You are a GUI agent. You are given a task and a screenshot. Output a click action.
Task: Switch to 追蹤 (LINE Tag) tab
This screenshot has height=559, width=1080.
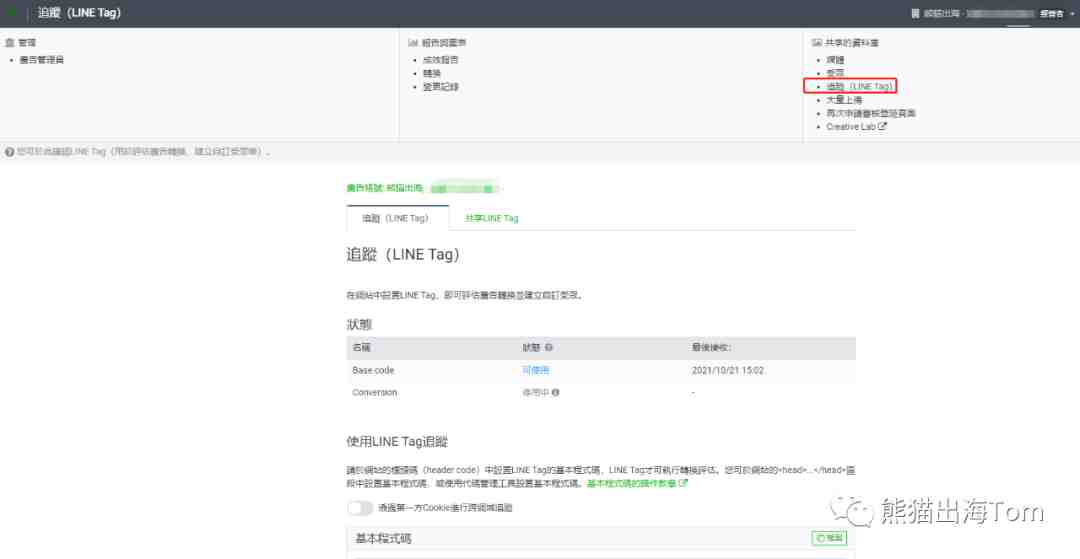(397, 218)
